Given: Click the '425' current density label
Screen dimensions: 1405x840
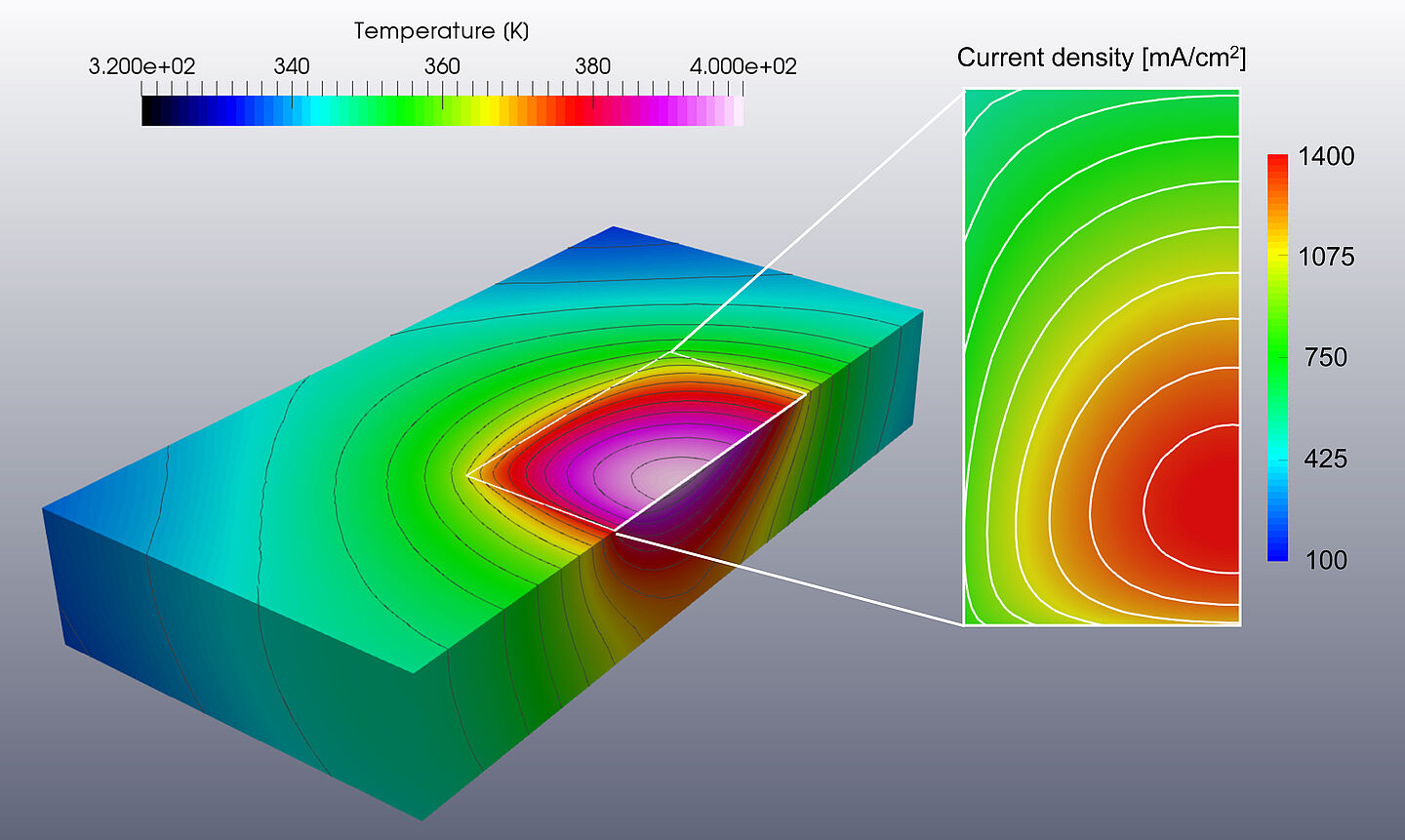Looking at the screenshot, I should 1326,459.
